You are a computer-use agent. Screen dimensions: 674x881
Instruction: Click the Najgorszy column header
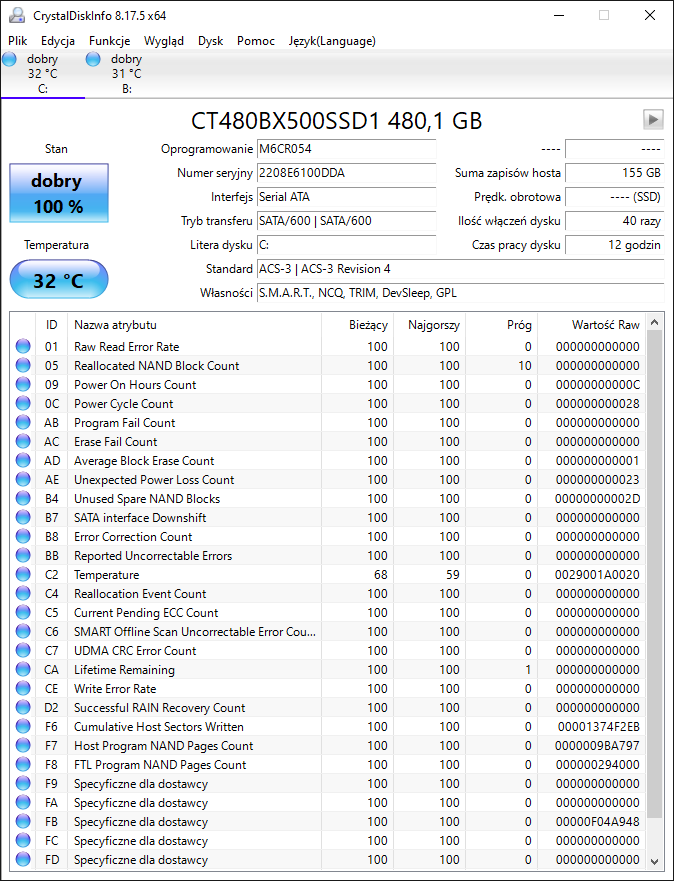430,325
